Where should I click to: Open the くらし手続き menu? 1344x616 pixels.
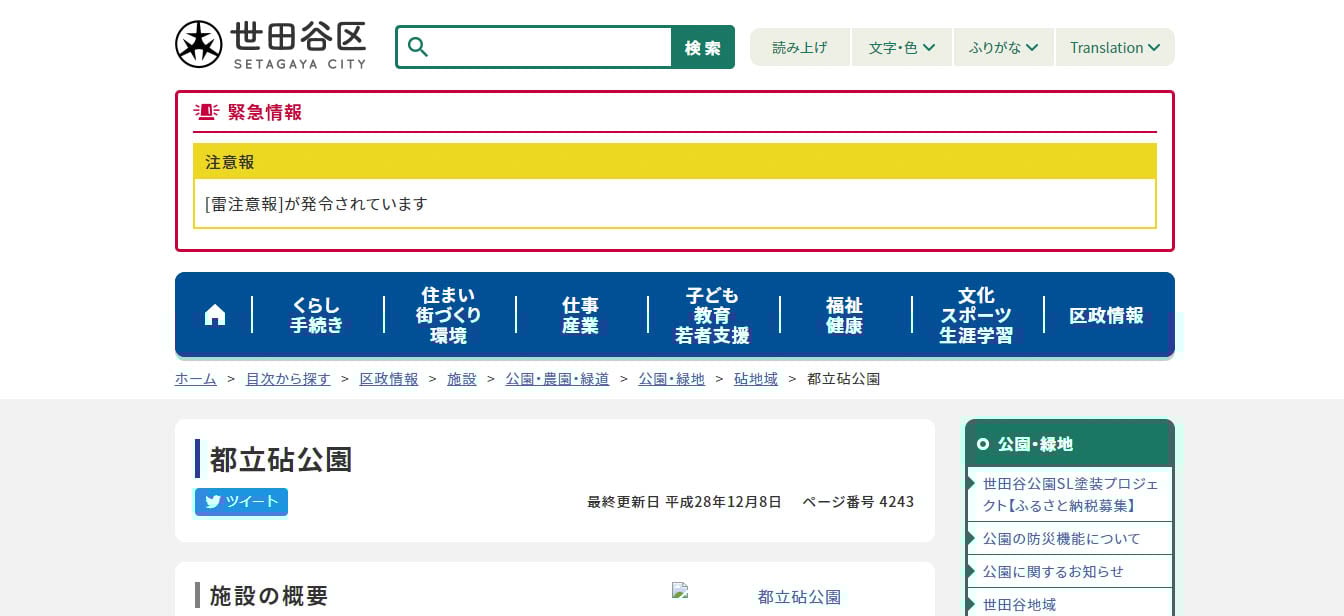tap(317, 315)
